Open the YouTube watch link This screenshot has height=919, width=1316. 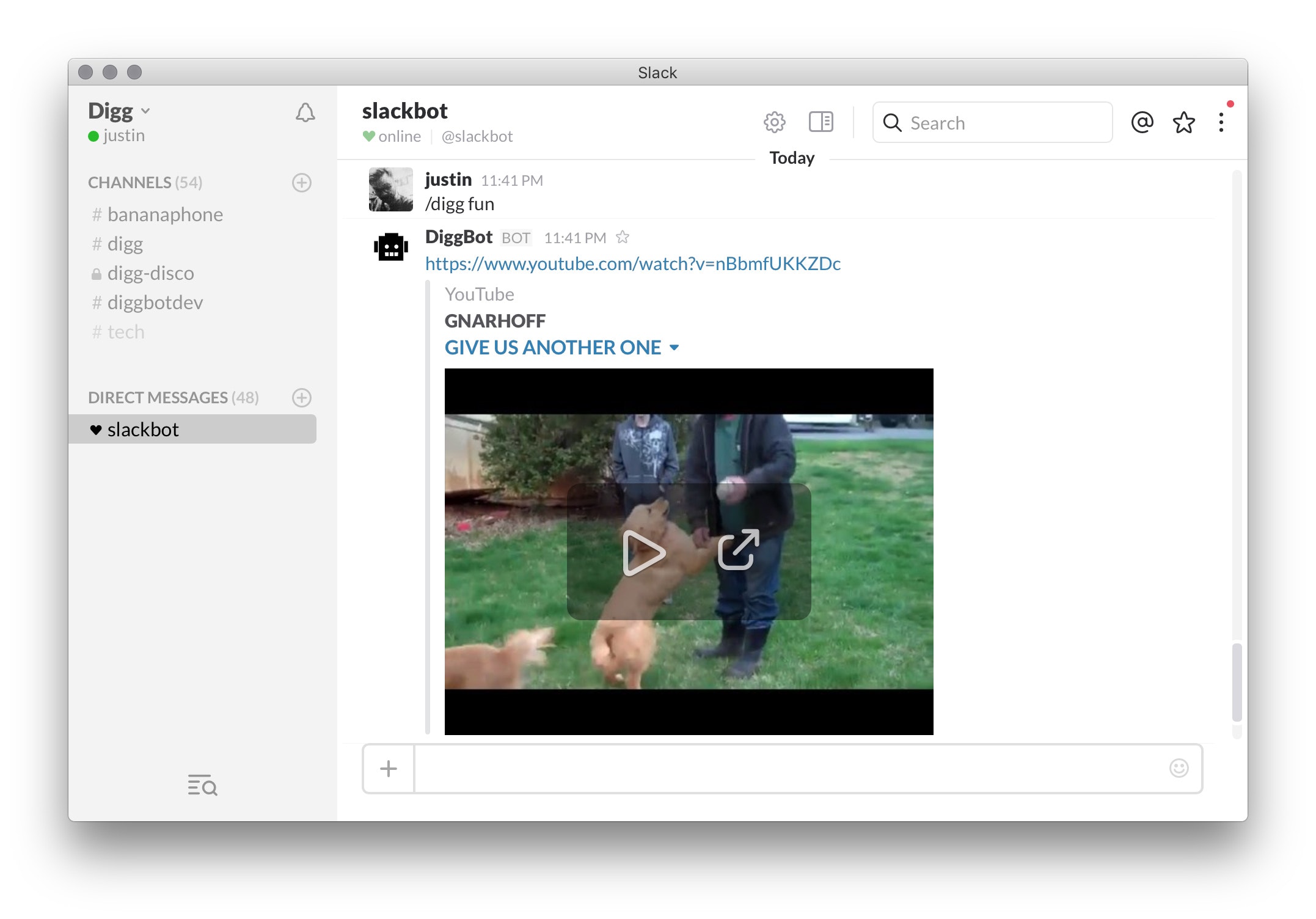tap(632, 263)
